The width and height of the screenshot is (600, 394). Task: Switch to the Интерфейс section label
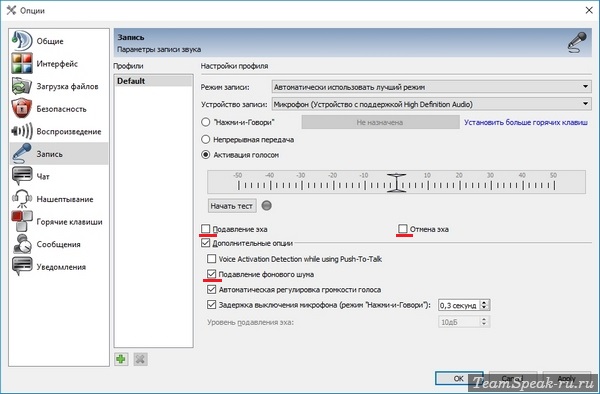tap(57, 63)
